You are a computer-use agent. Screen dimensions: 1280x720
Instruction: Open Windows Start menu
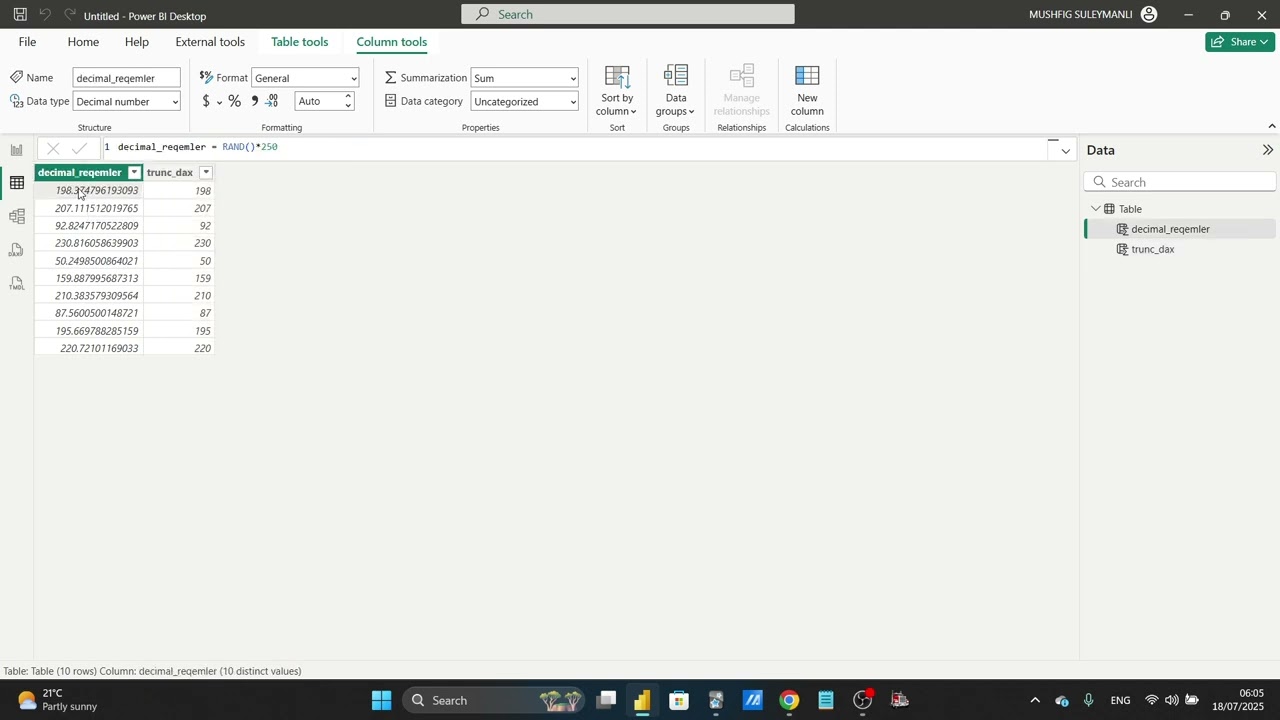[381, 700]
